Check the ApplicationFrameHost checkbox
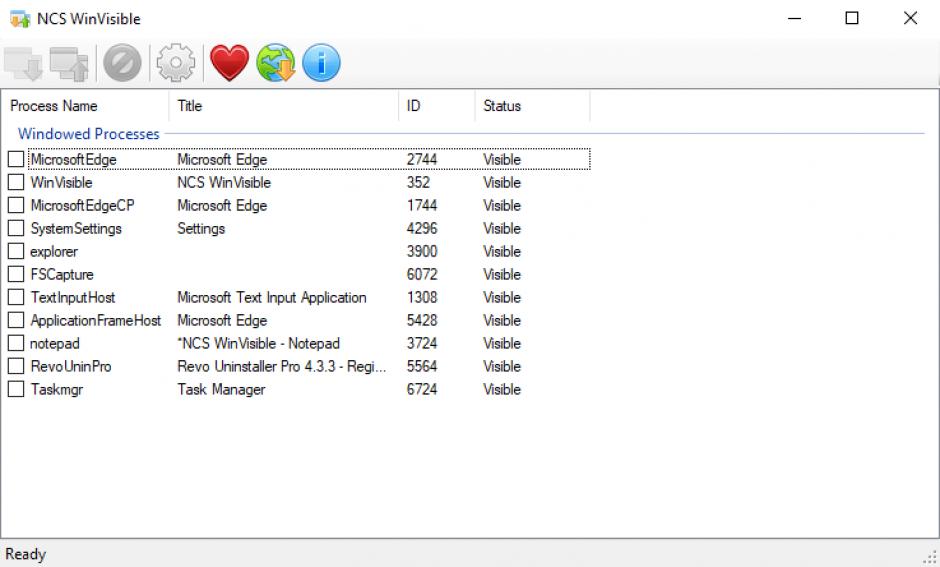The image size is (940, 567). click(16, 320)
